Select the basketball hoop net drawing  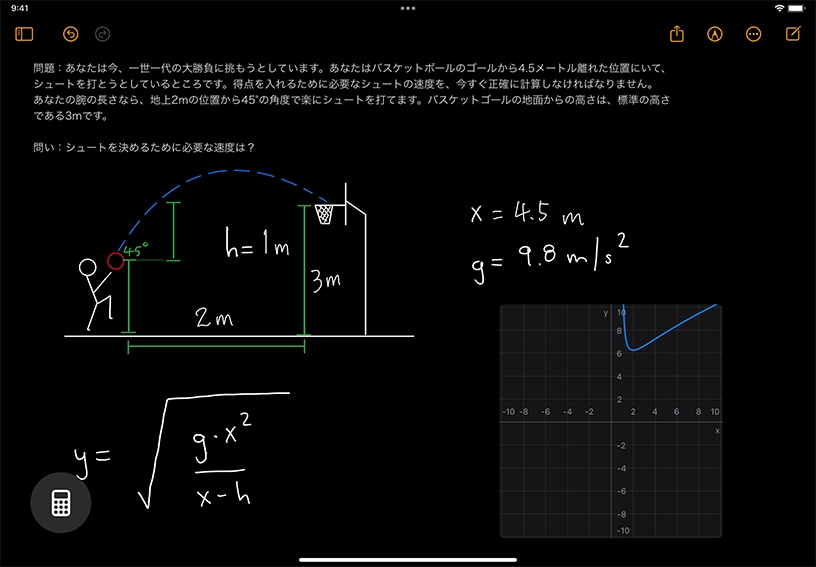click(324, 214)
